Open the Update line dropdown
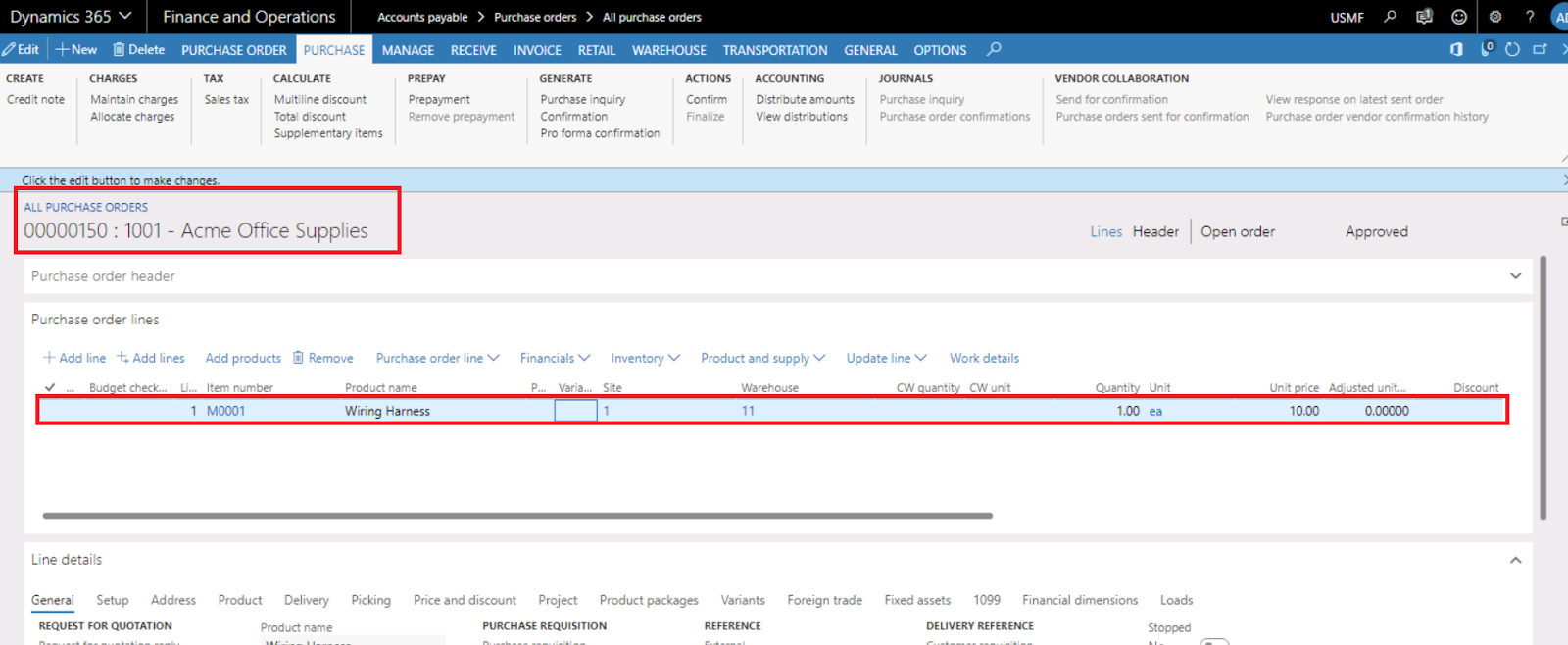 886,359
